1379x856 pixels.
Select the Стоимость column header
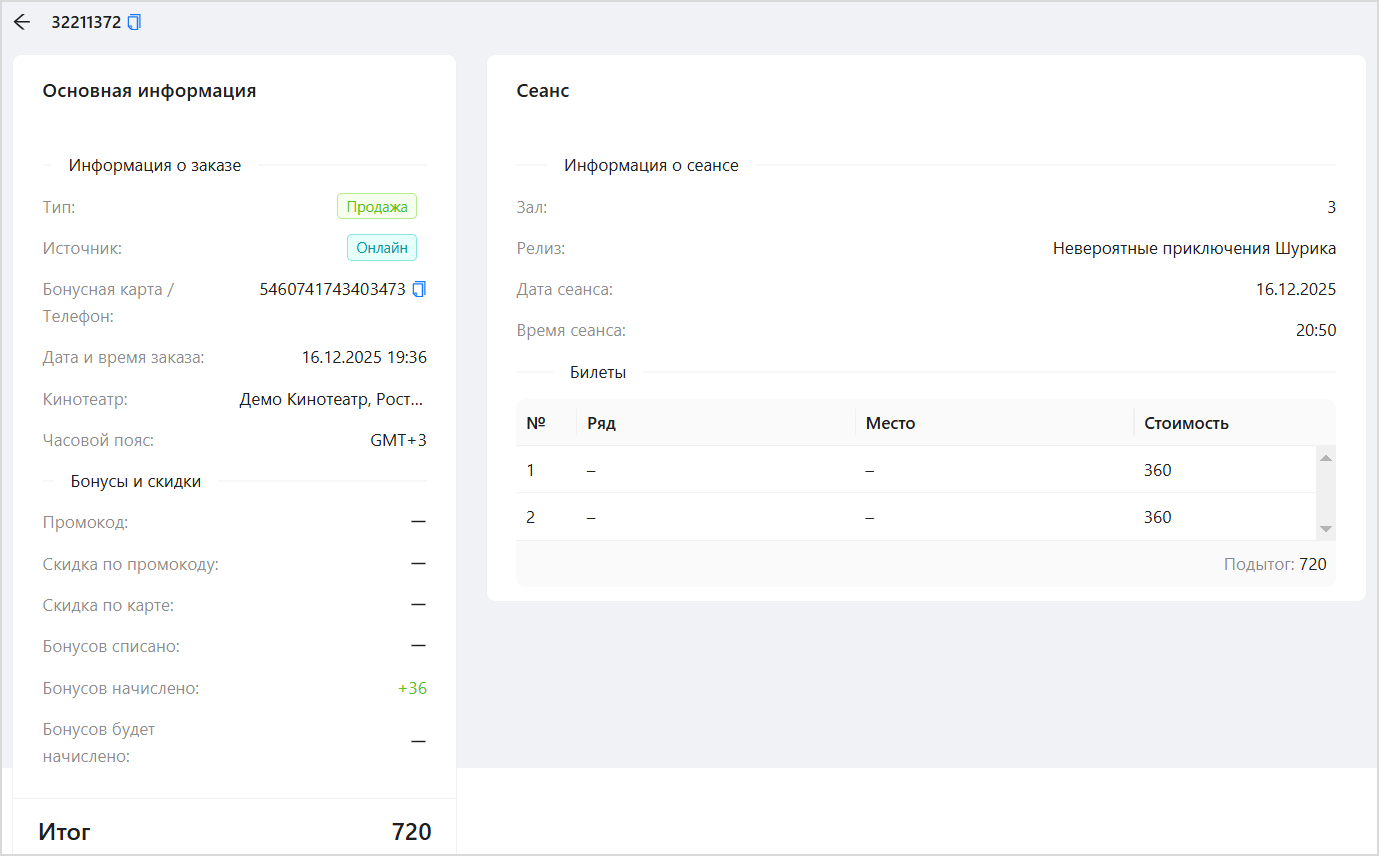1186,423
